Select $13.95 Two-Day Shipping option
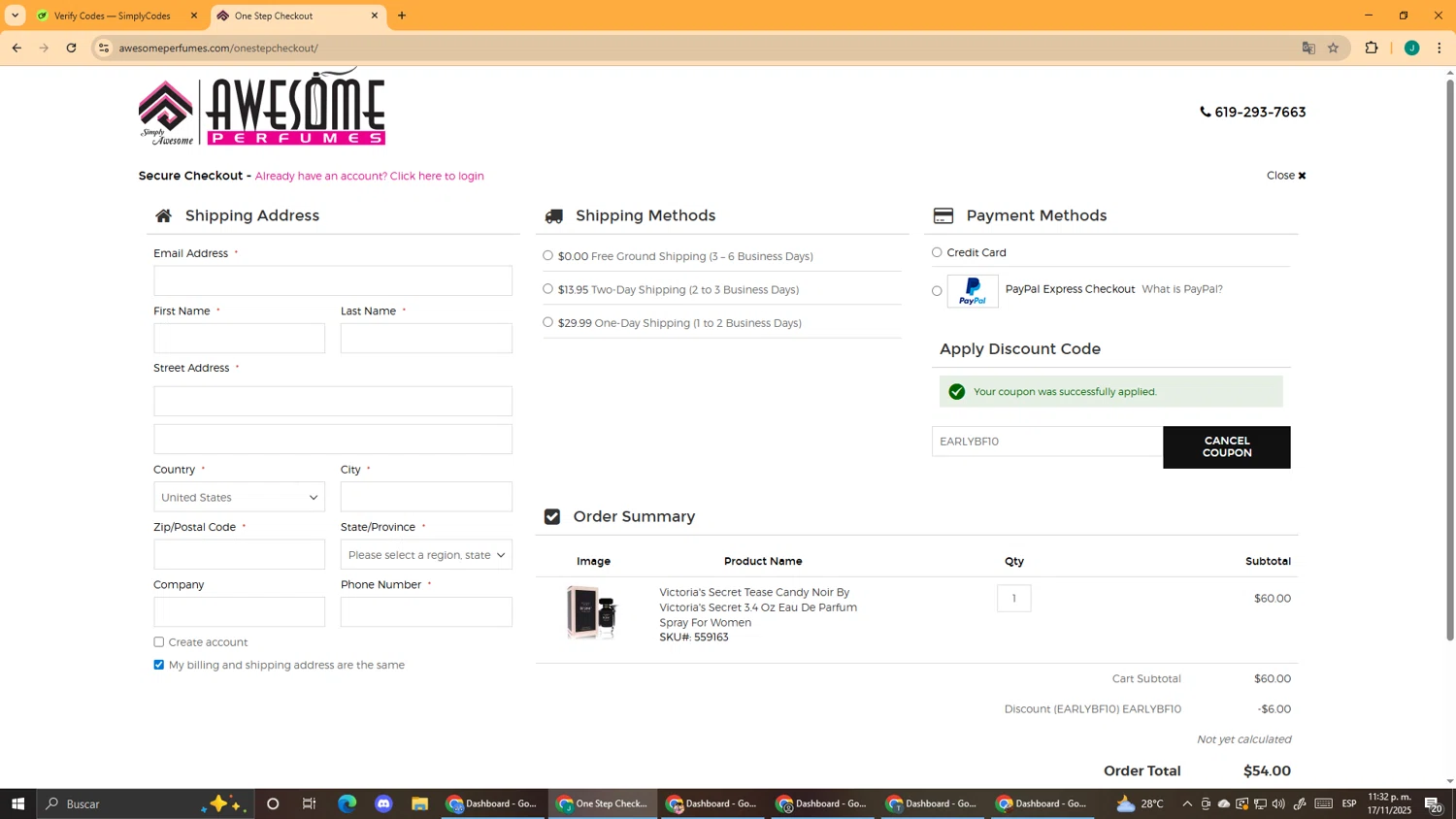1456x819 pixels. 548,288
